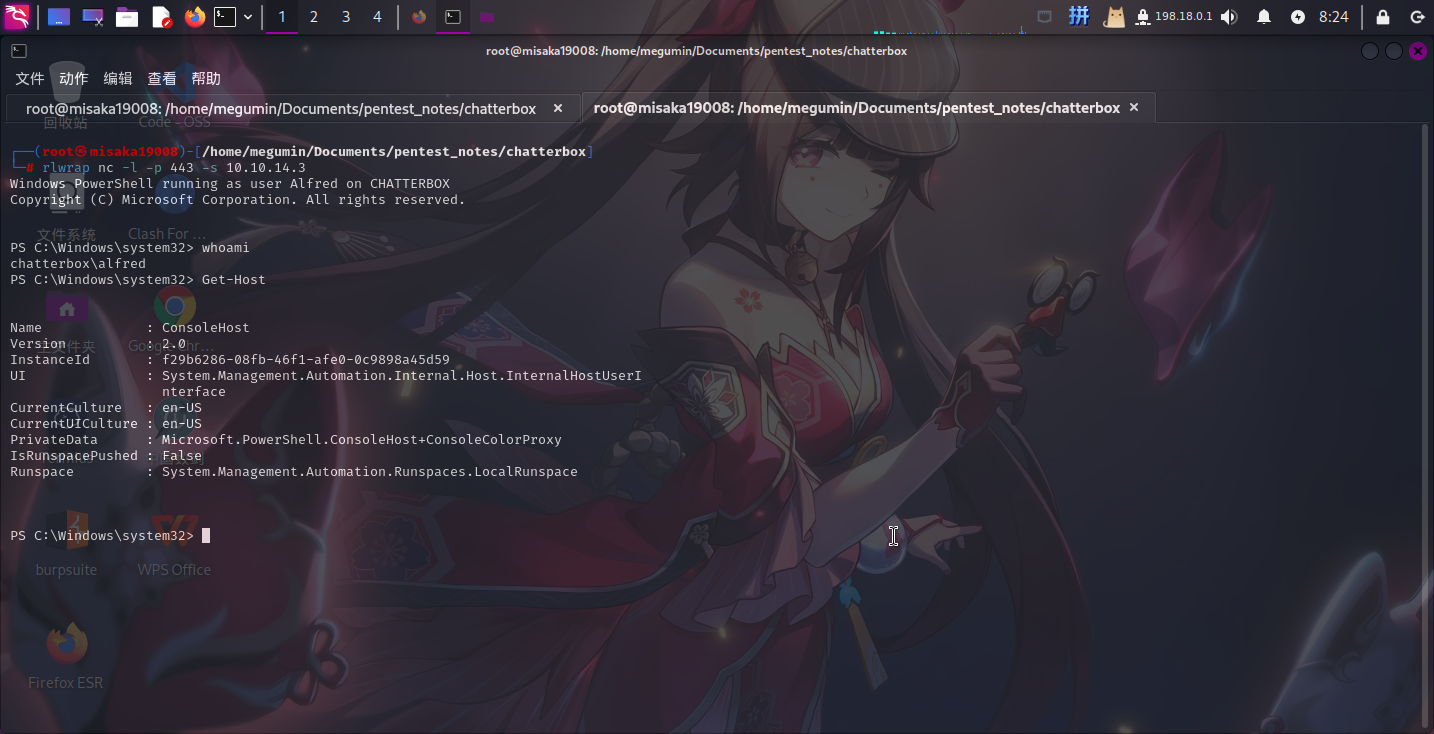
Task: Click the Get-Host command text
Action: [x=234, y=280]
